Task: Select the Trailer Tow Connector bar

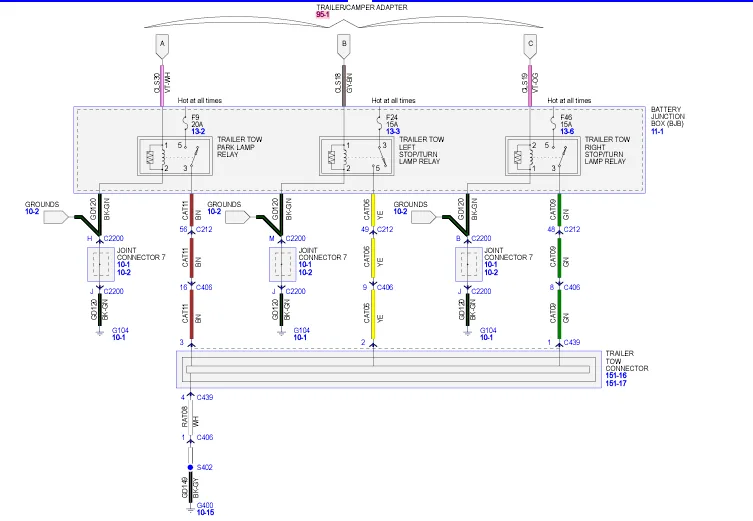Action: coord(388,369)
